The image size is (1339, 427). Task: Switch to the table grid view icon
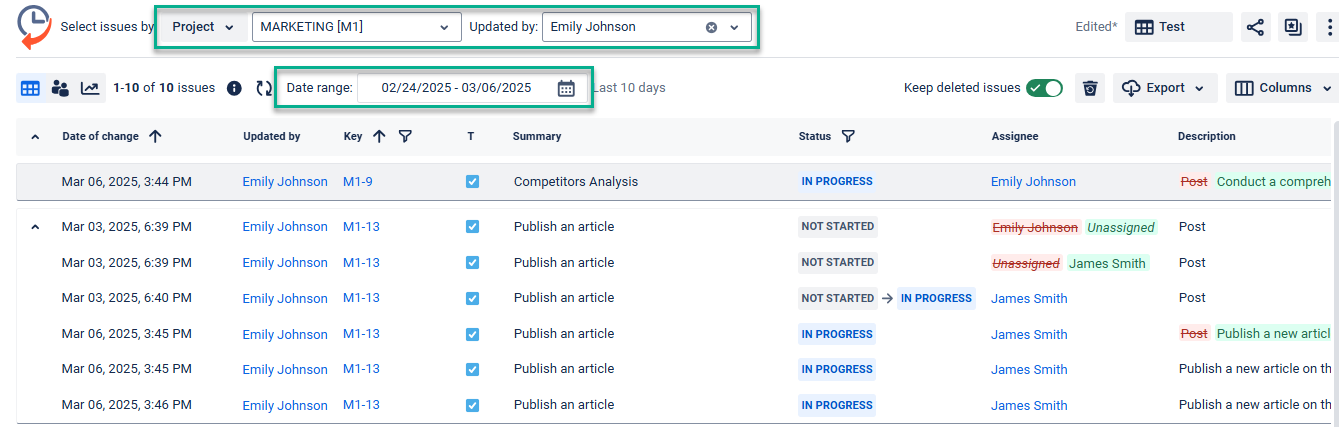tap(30, 88)
